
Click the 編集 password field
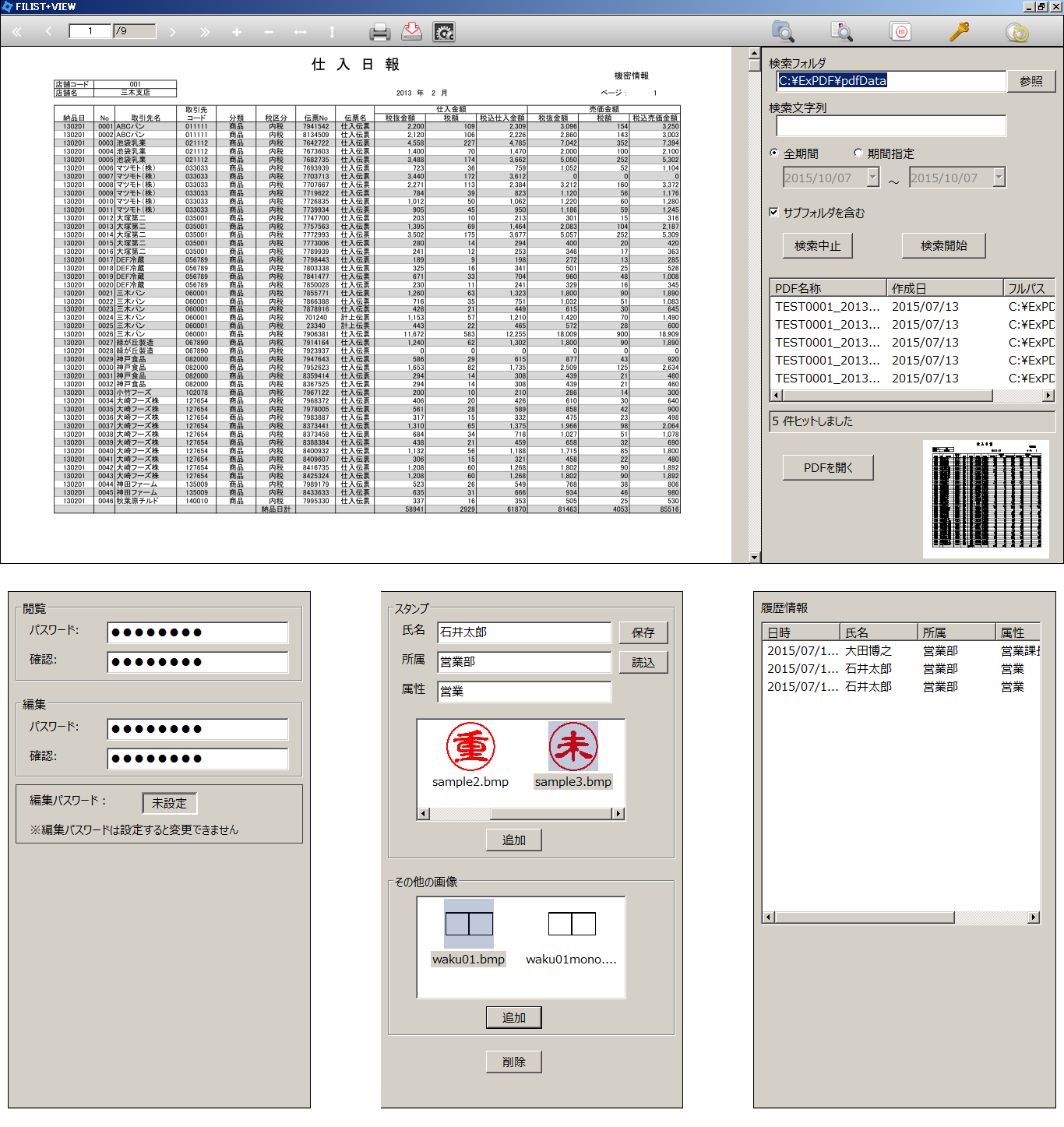[198, 729]
